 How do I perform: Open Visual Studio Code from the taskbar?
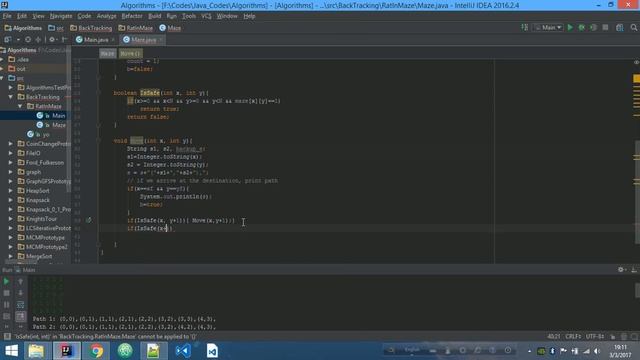click(182, 351)
